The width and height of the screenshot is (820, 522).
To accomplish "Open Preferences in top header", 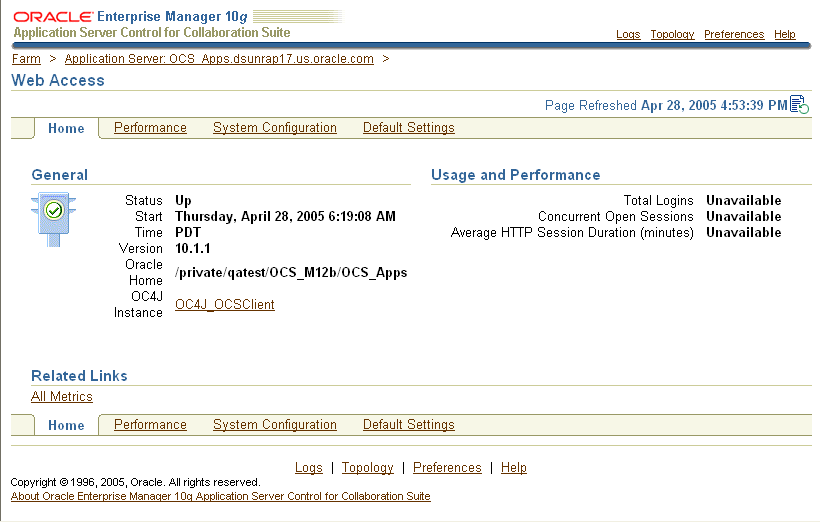I will point(734,34).
